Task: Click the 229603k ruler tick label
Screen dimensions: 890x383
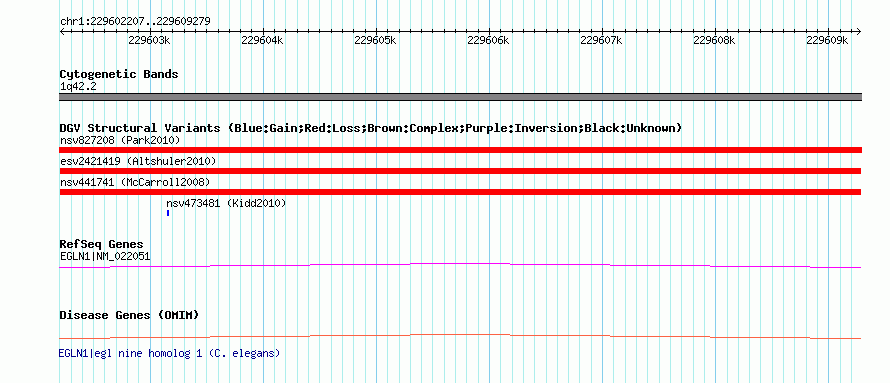Action: [149, 40]
